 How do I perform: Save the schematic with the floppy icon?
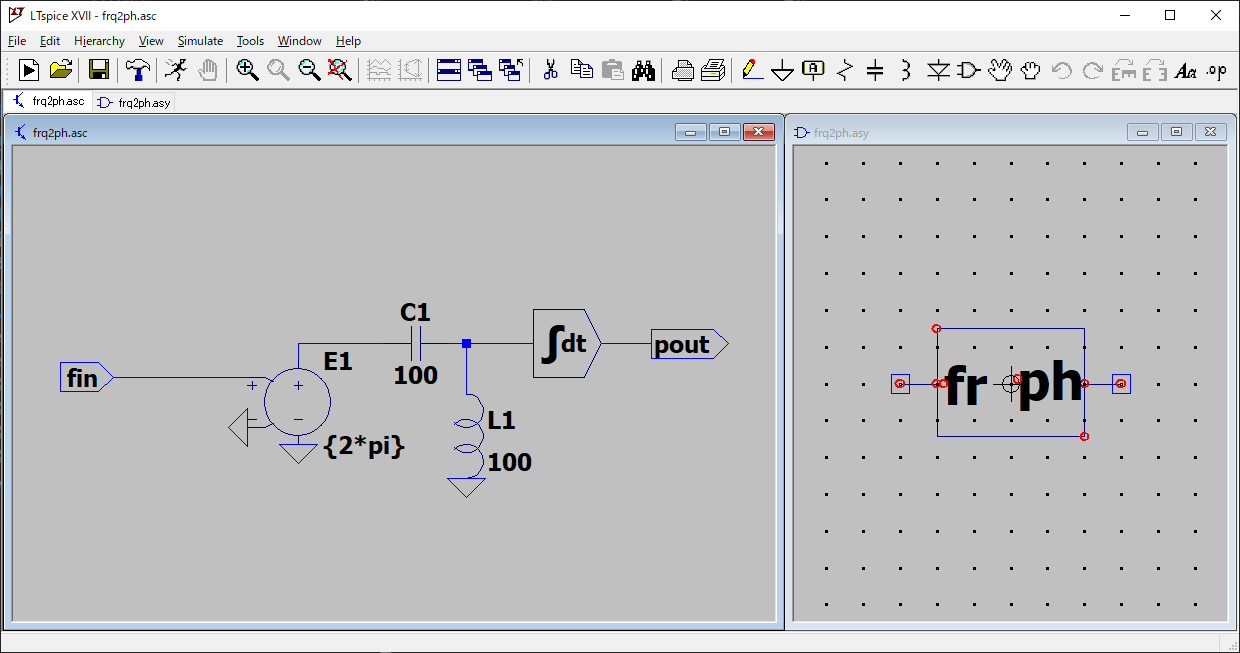coord(99,70)
